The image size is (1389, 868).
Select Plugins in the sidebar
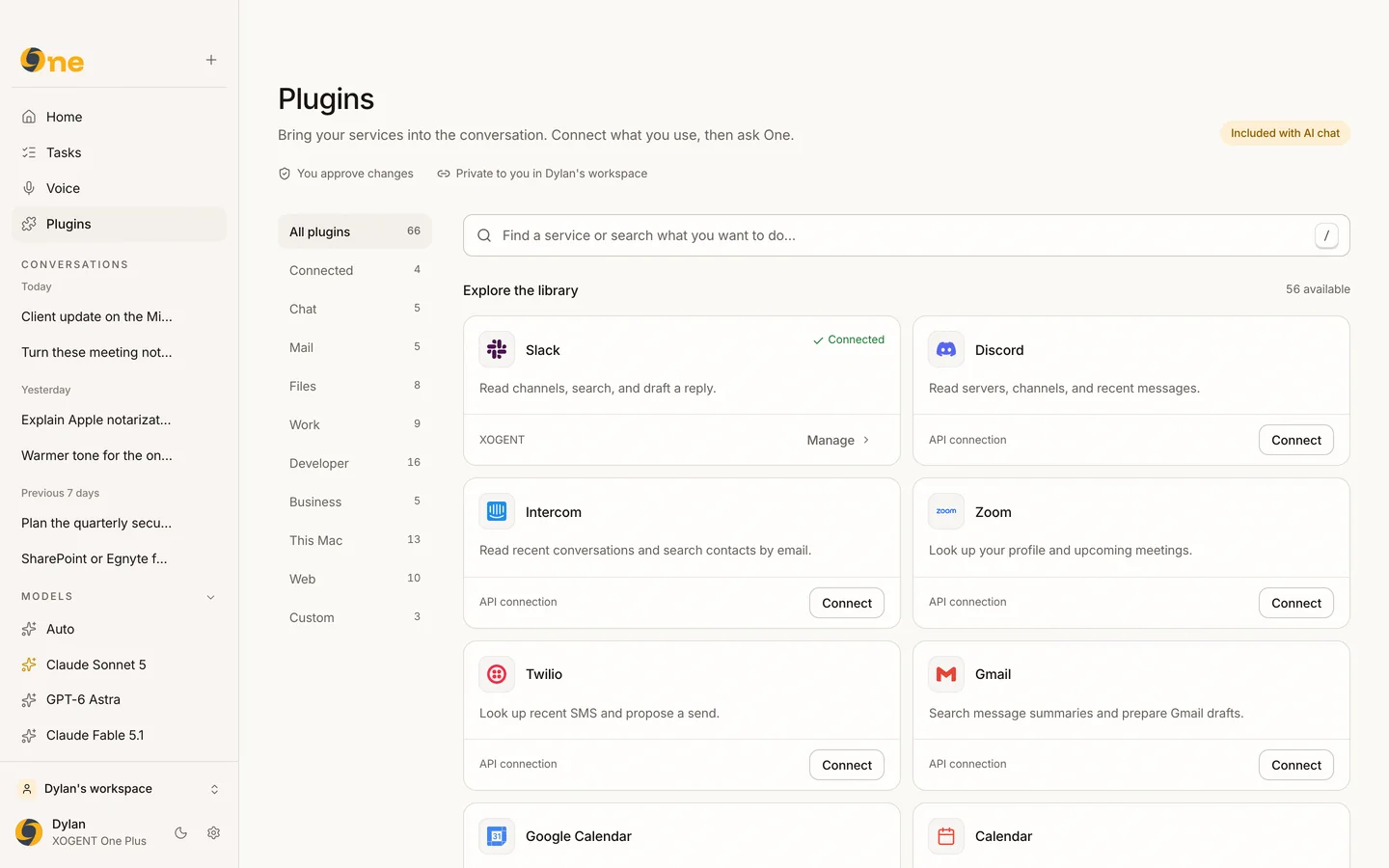coord(119,224)
